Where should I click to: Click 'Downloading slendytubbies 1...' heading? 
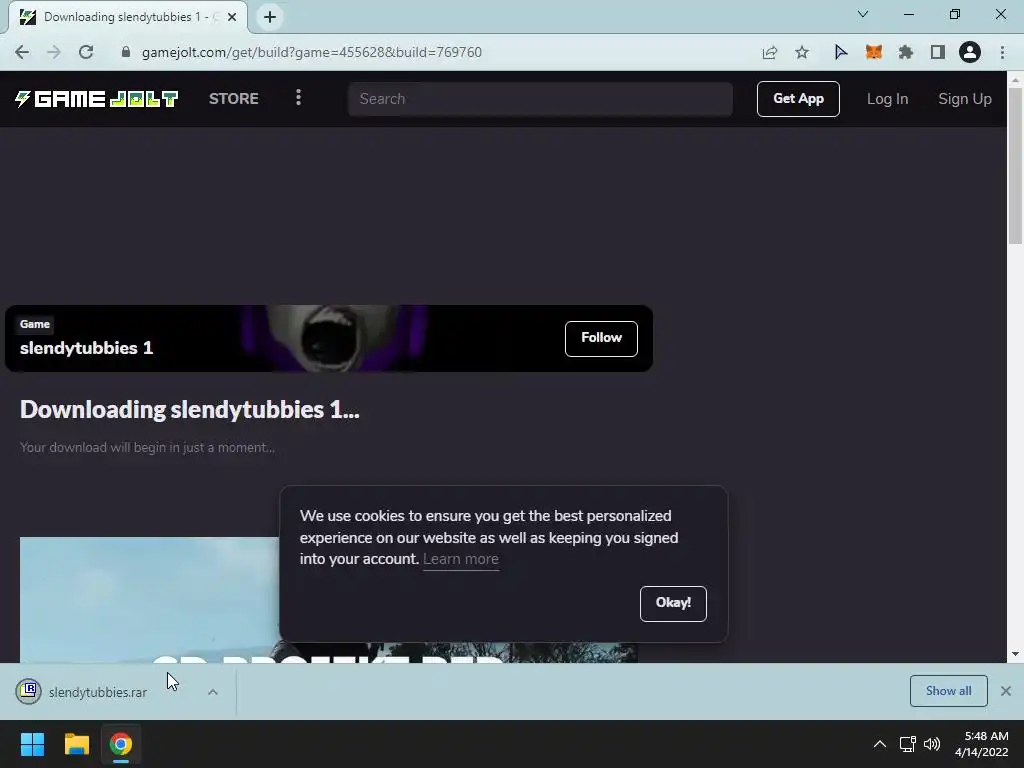pyautogui.click(x=189, y=409)
